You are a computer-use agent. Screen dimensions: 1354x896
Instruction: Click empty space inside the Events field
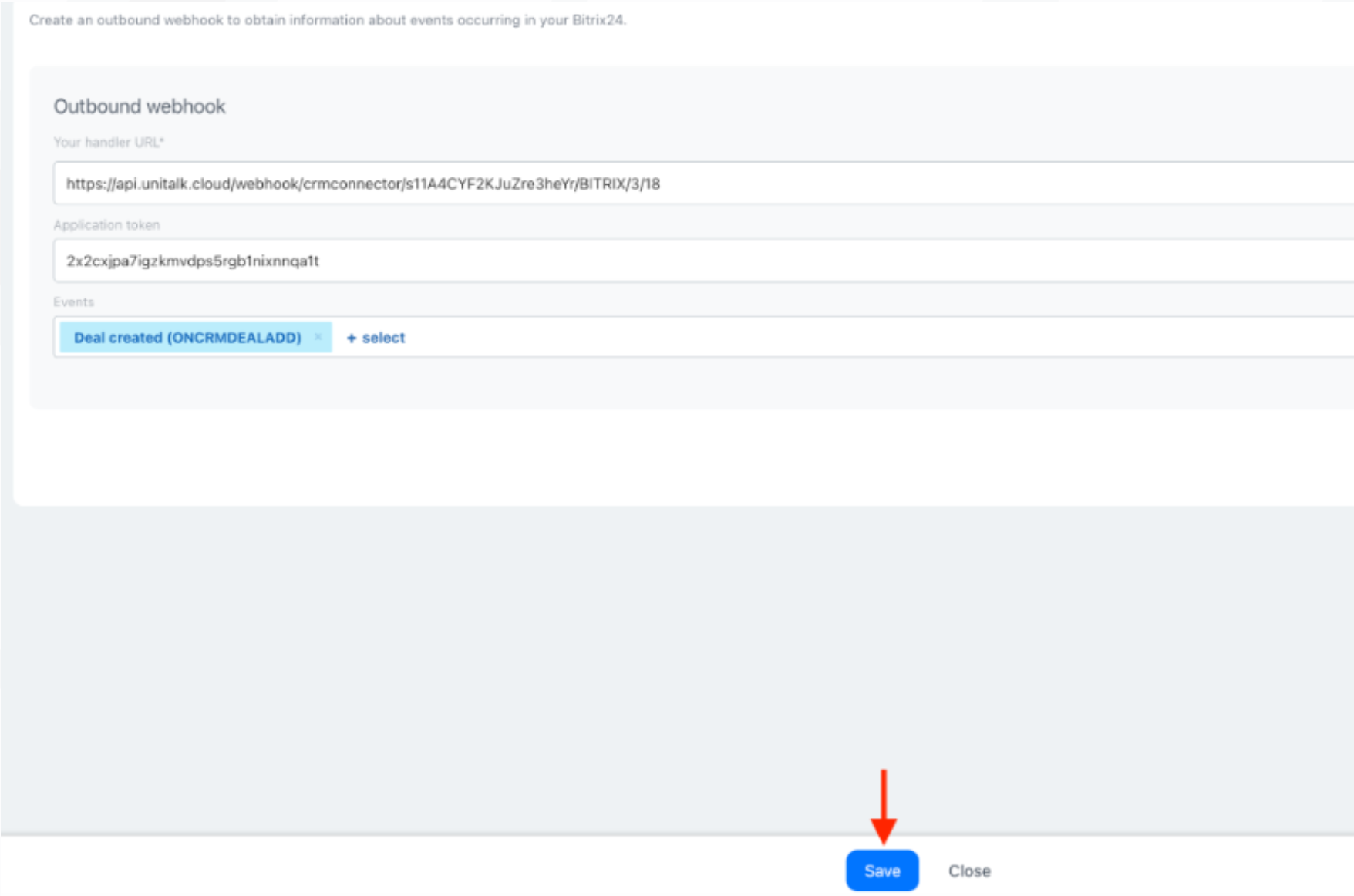pyautogui.click(x=848, y=337)
